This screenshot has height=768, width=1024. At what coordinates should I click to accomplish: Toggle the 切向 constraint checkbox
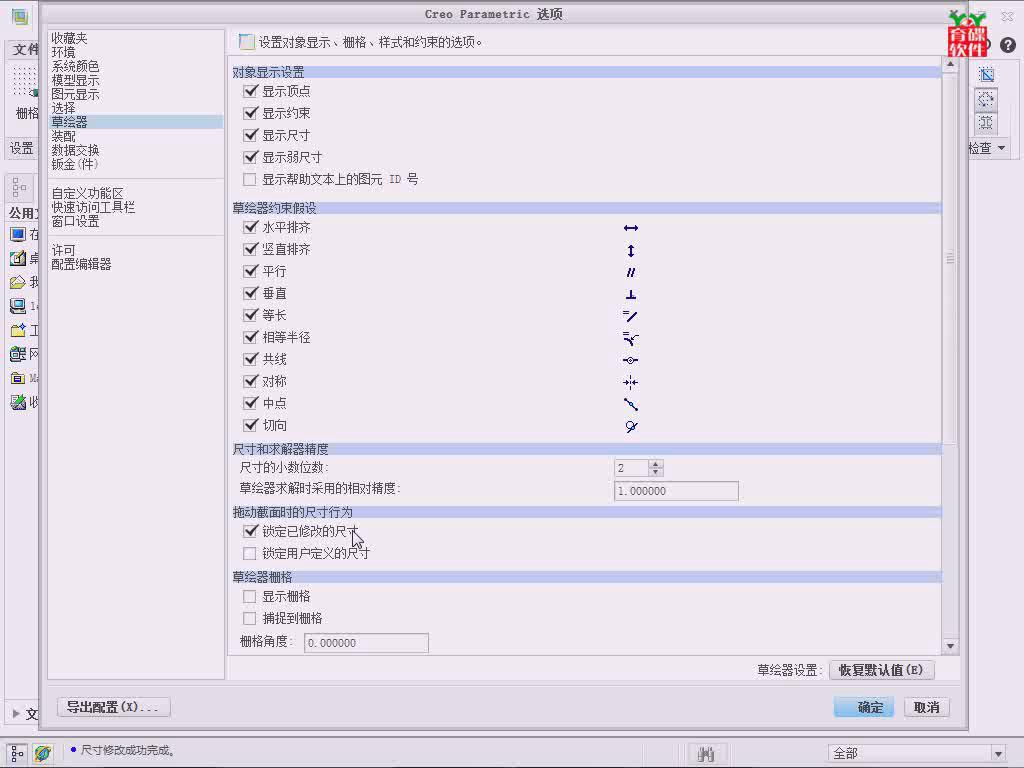tap(250, 424)
